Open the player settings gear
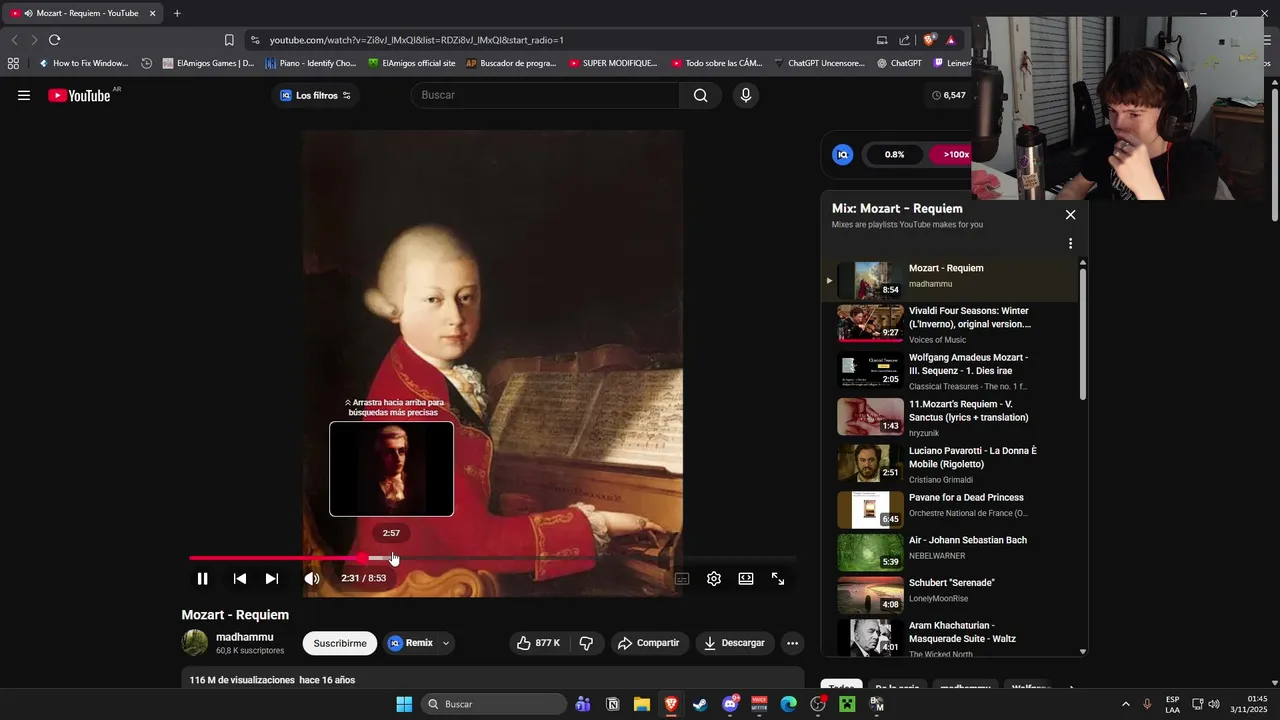Screen dimensions: 1280x720 point(714,579)
